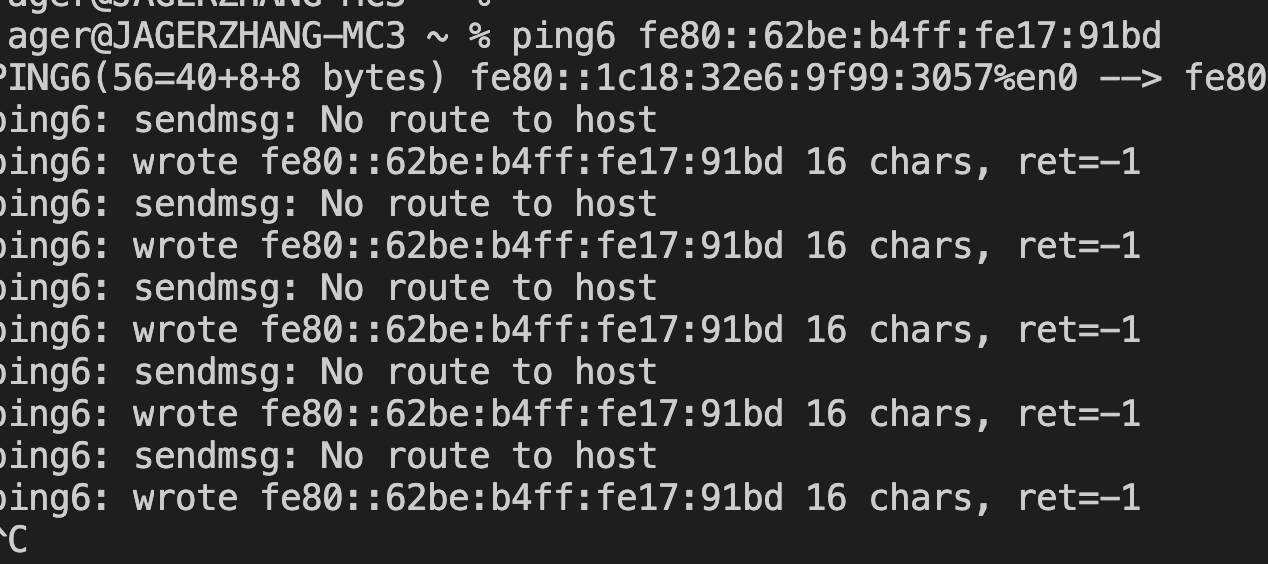Viewport: 1268px width, 564px height.
Task: Click the address in the third wrote line
Action: 523,330
